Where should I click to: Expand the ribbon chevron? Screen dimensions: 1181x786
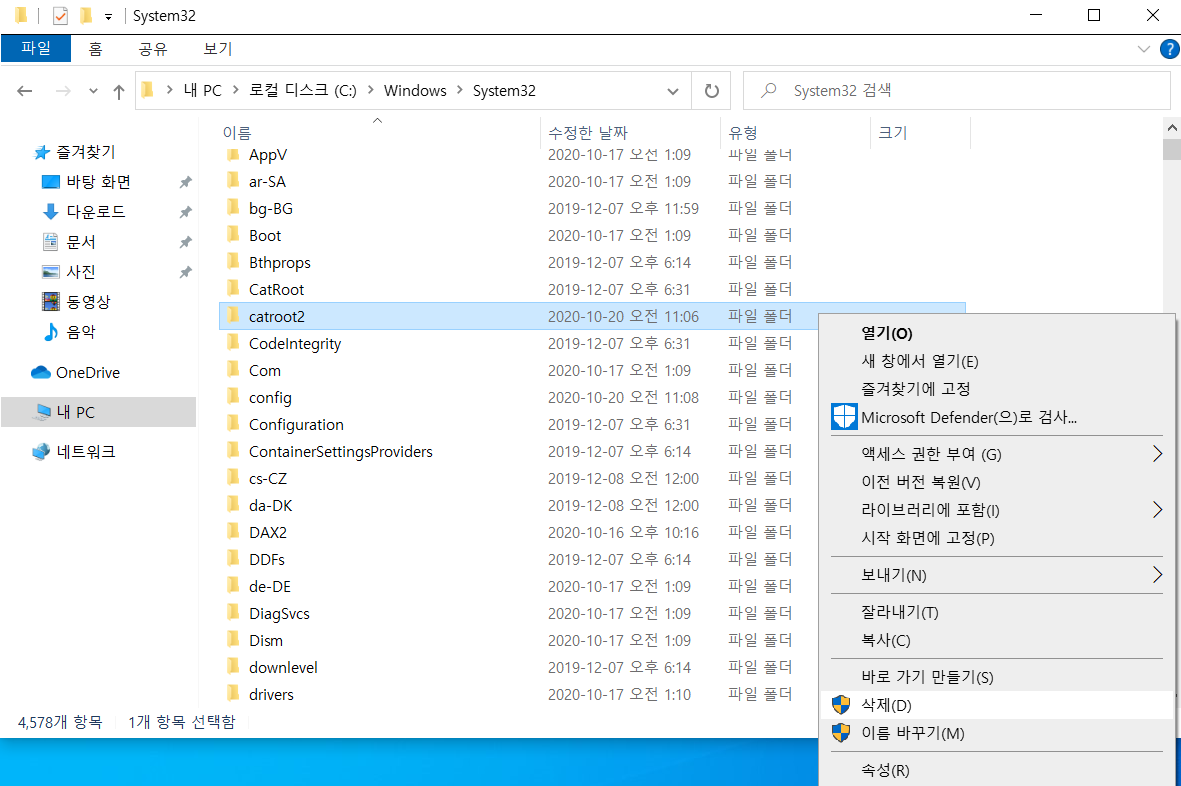click(x=1143, y=50)
